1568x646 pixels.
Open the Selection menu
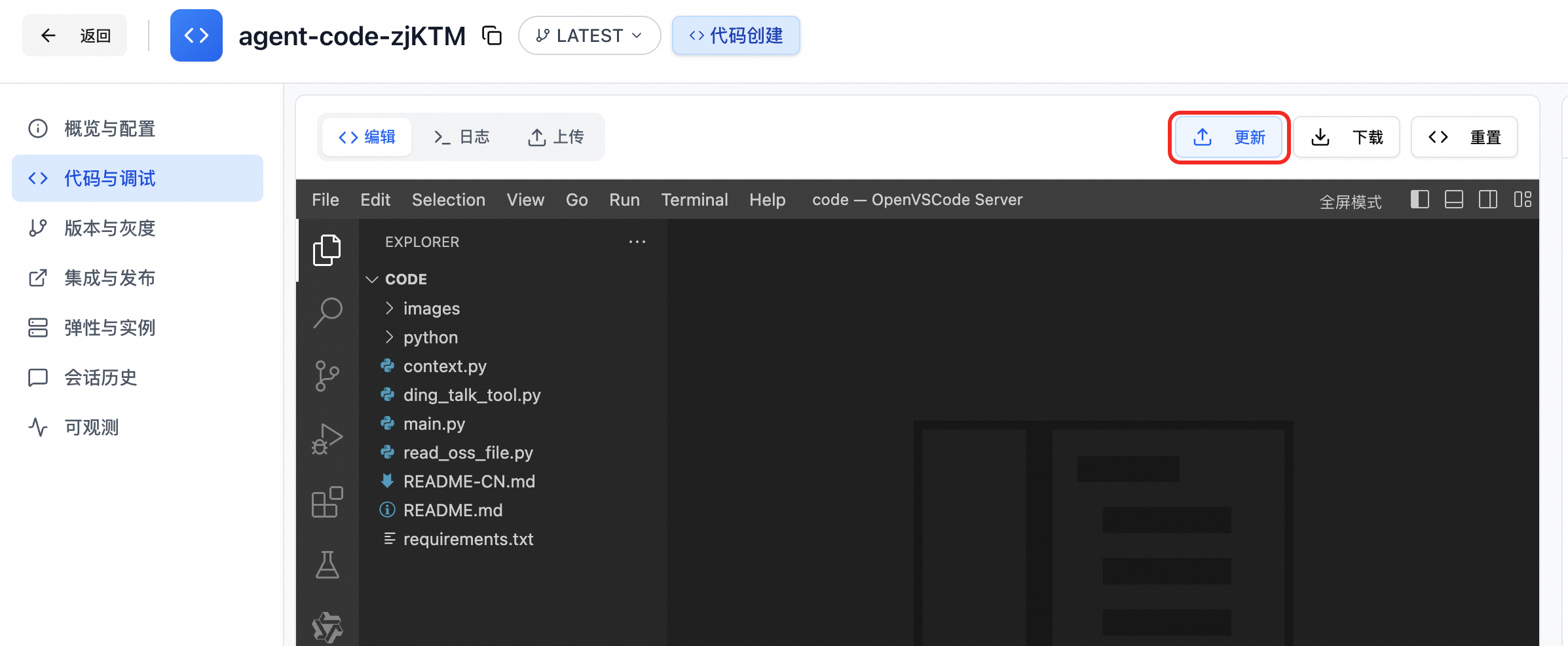pos(449,200)
